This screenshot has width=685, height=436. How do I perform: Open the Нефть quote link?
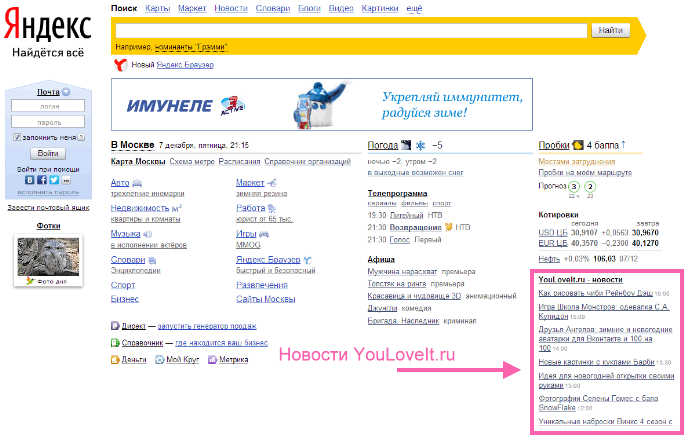tap(549, 259)
